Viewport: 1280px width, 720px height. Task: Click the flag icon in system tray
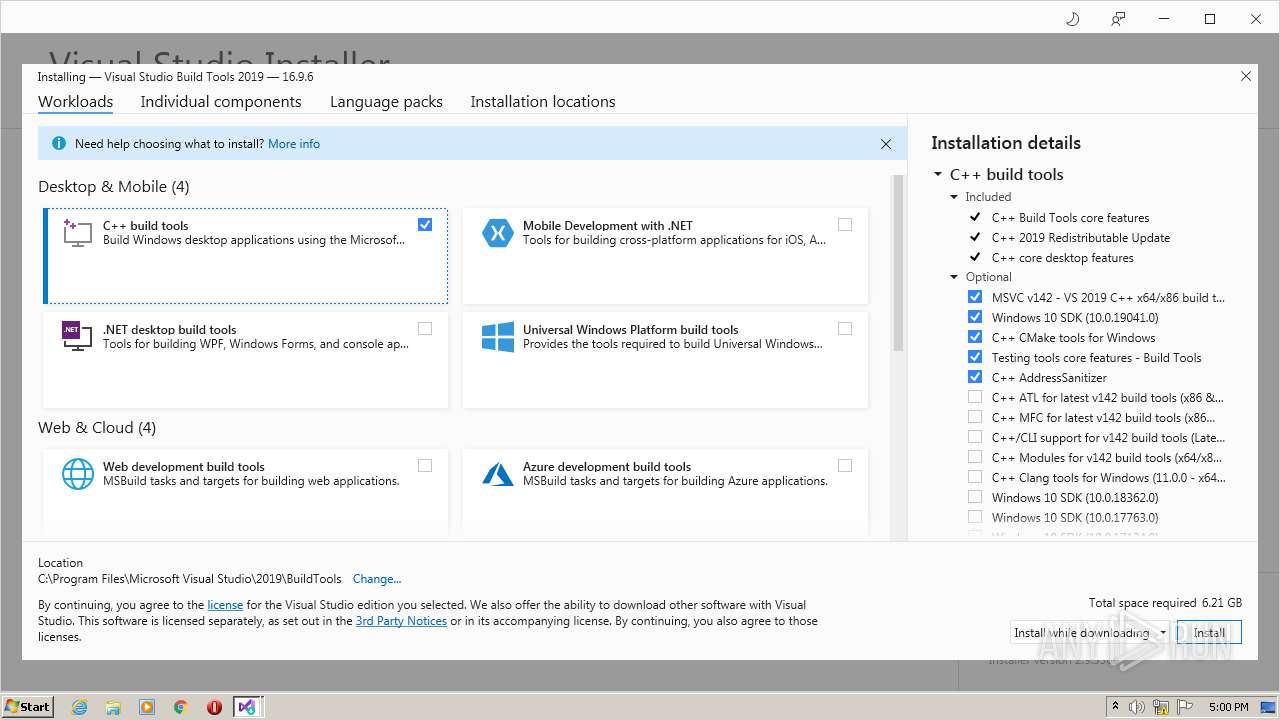(x=1185, y=707)
